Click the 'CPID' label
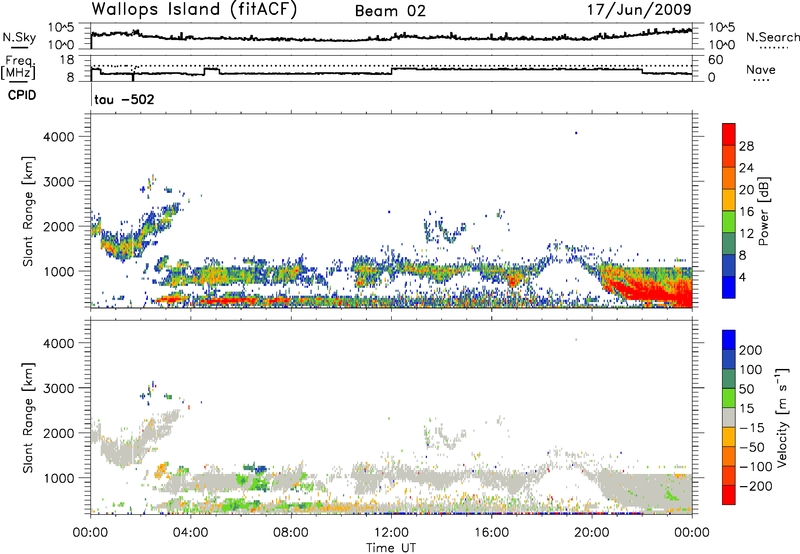This screenshot has height=554, width=800. click(x=22, y=95)
